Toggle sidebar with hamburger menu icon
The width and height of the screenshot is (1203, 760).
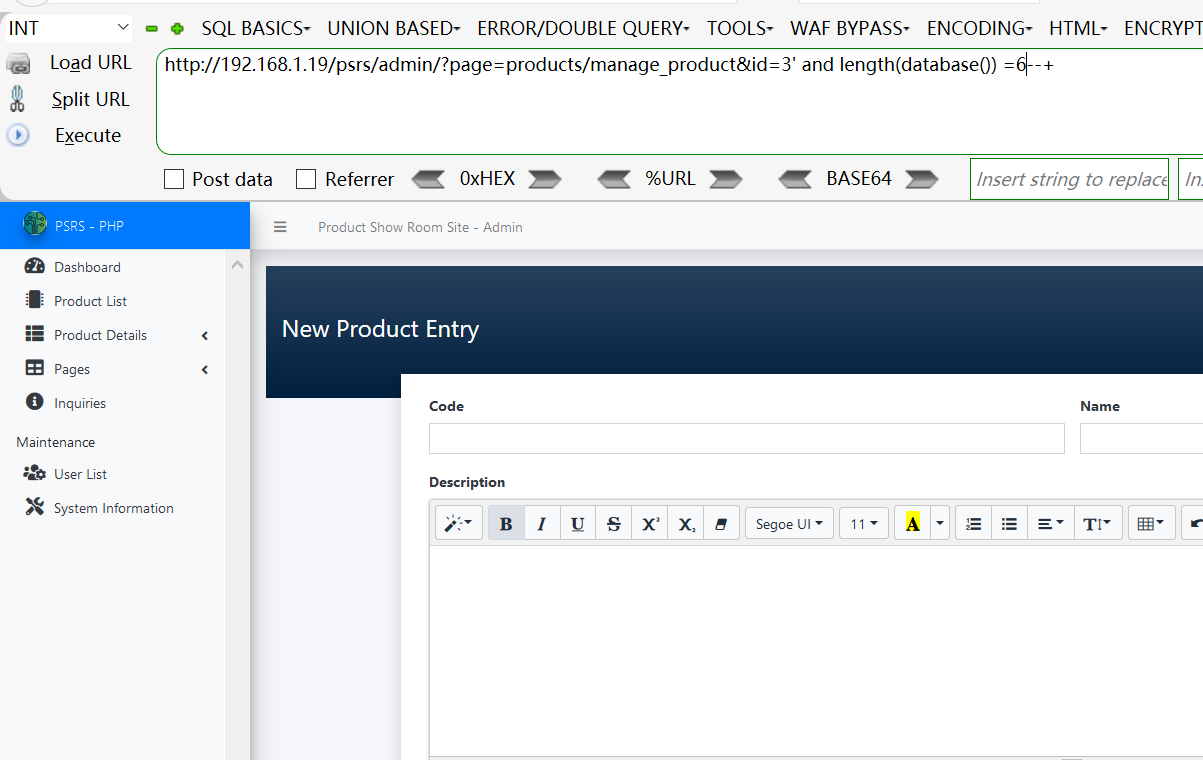(x=280, y=227)
